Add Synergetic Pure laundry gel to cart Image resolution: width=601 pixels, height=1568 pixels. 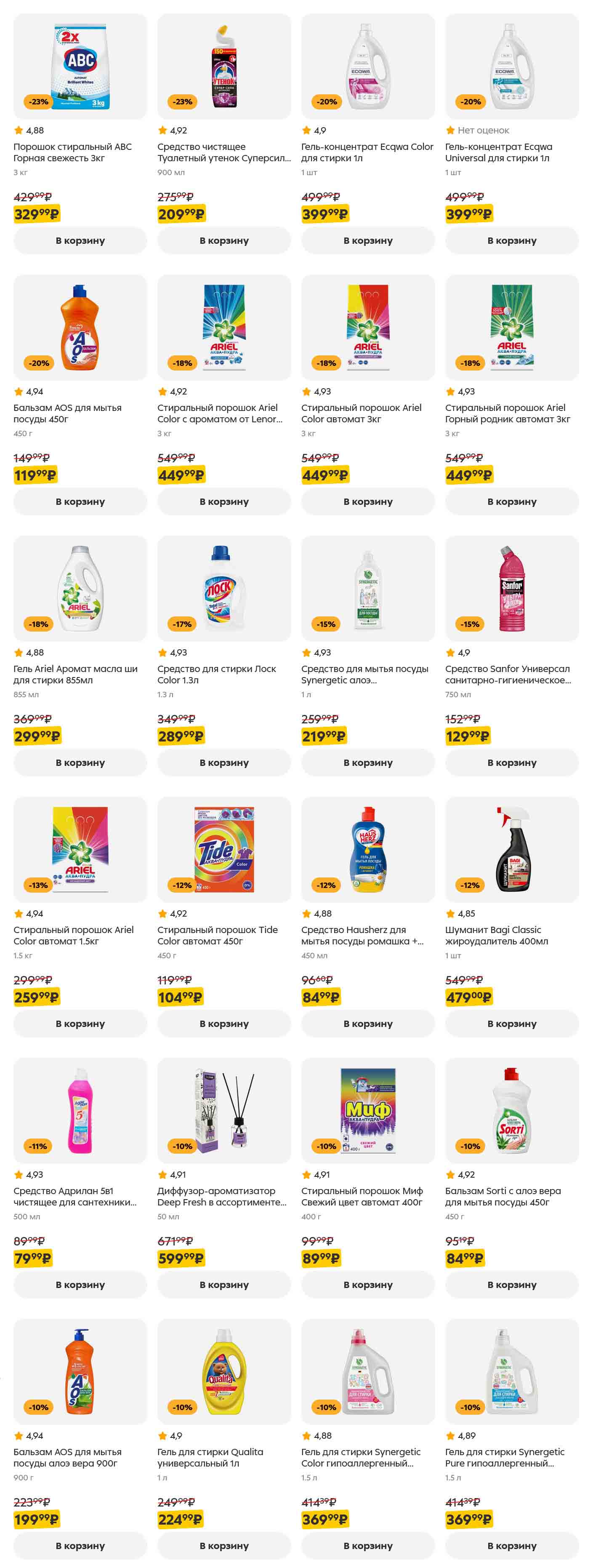coord(512,1546)
